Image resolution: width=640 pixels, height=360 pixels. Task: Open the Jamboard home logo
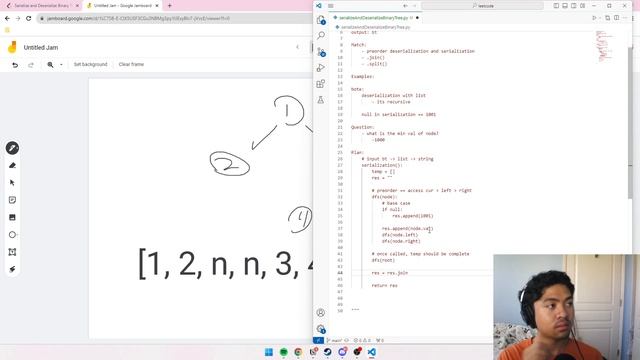tap(12, 47)
